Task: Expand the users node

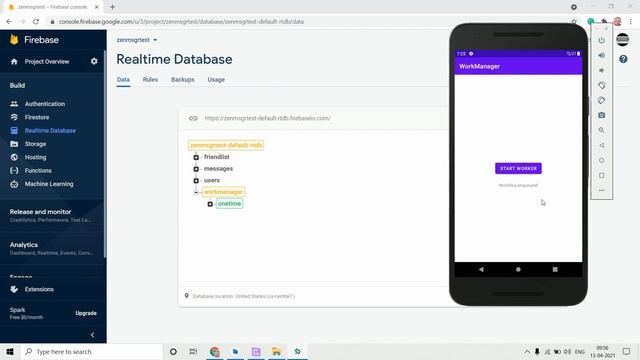Action: click(196, 180)
